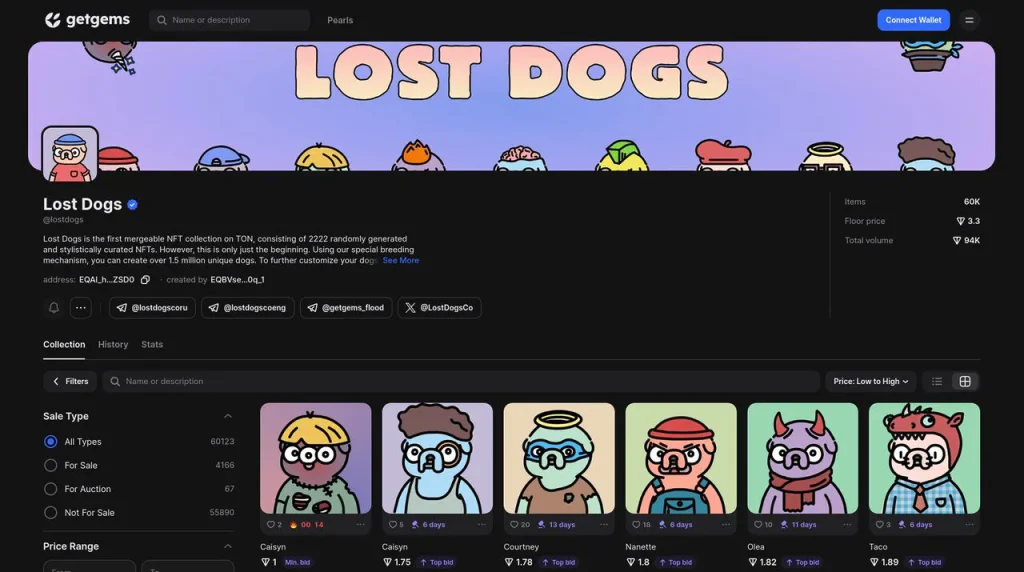This screenshot has height=572, width=1024.
Task: Switch to Collection tab
Action: [64, 344]
